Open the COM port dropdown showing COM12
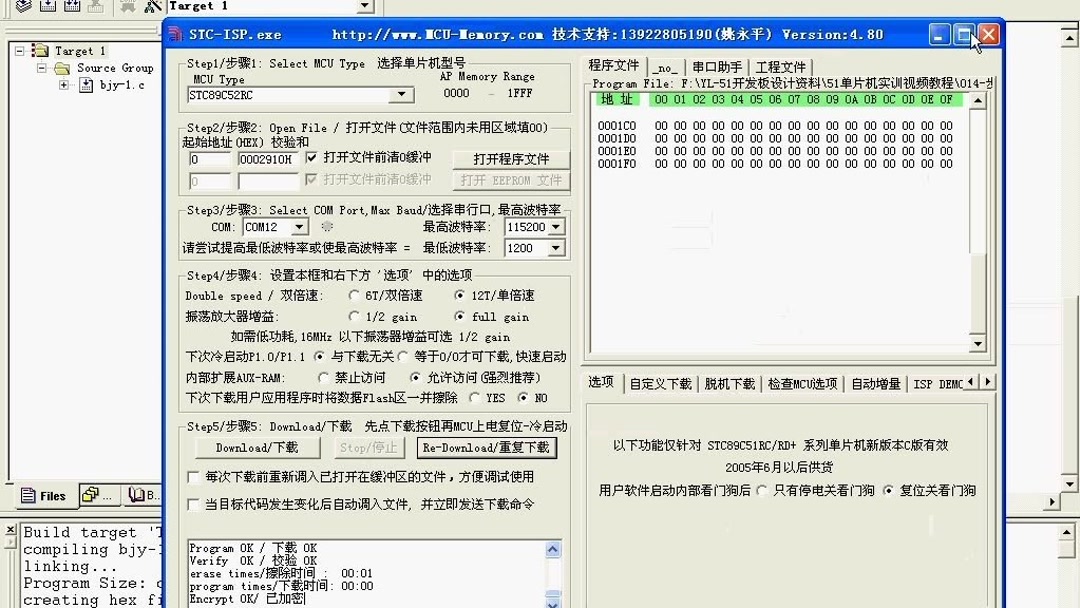The image size is (1080, 608). [x=297, y=227]
